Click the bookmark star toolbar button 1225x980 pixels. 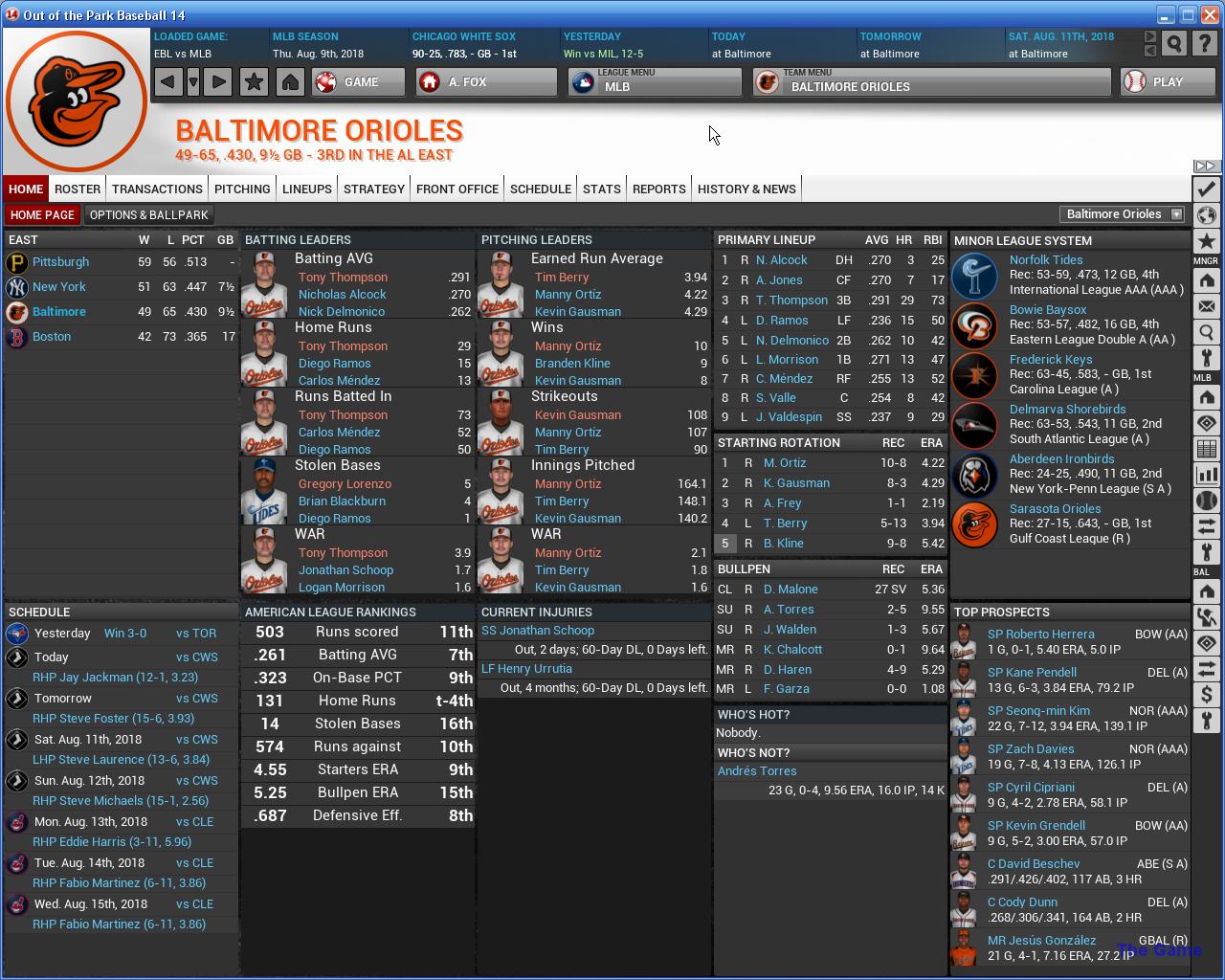(x=254, y=81)
